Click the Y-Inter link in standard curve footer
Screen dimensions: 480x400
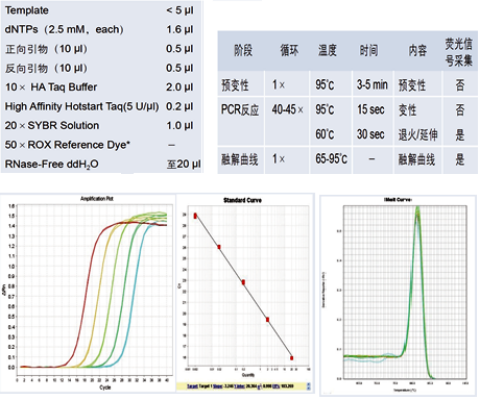coord(240,386)
